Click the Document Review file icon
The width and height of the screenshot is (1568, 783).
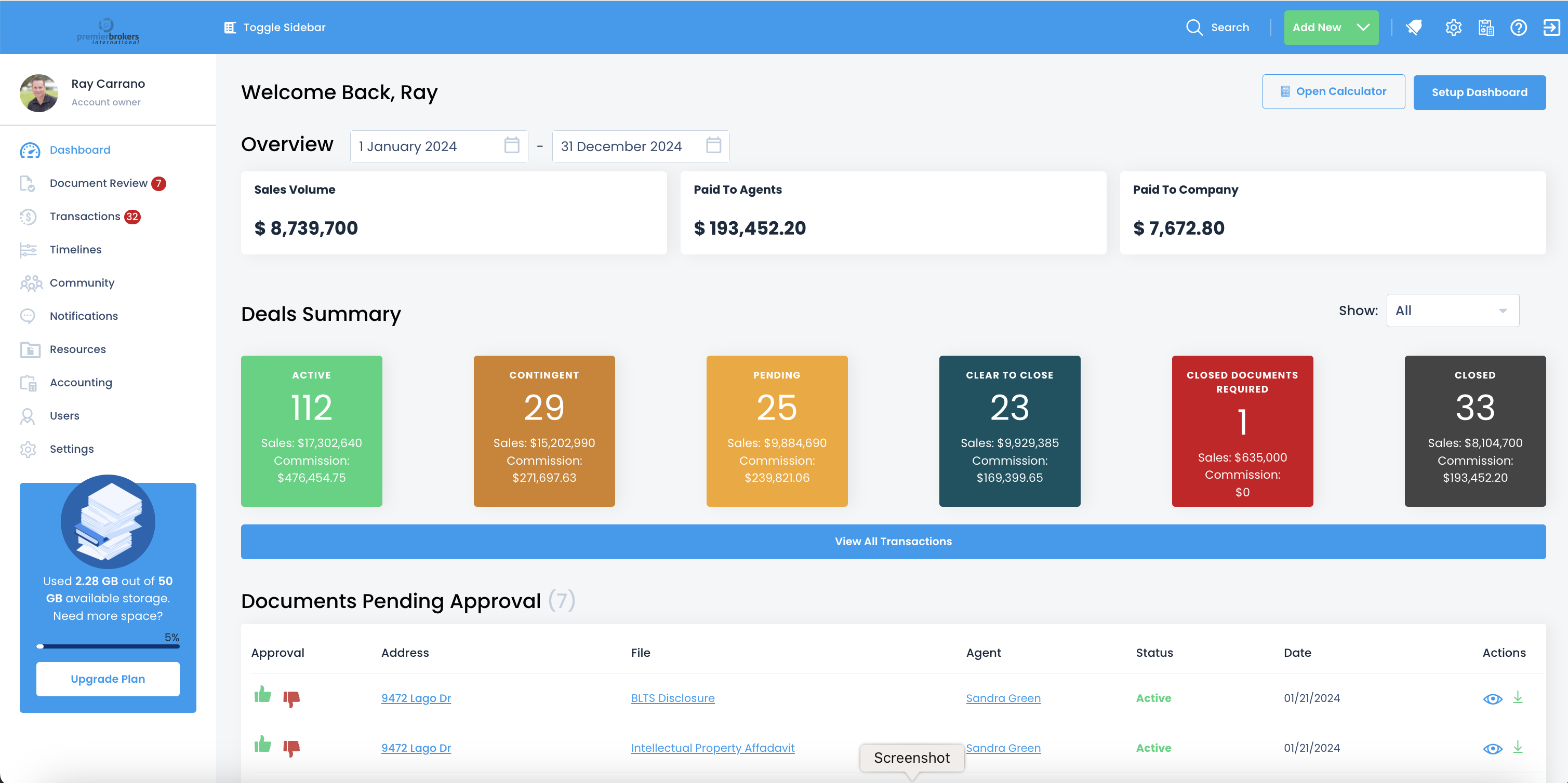[28, 183]
